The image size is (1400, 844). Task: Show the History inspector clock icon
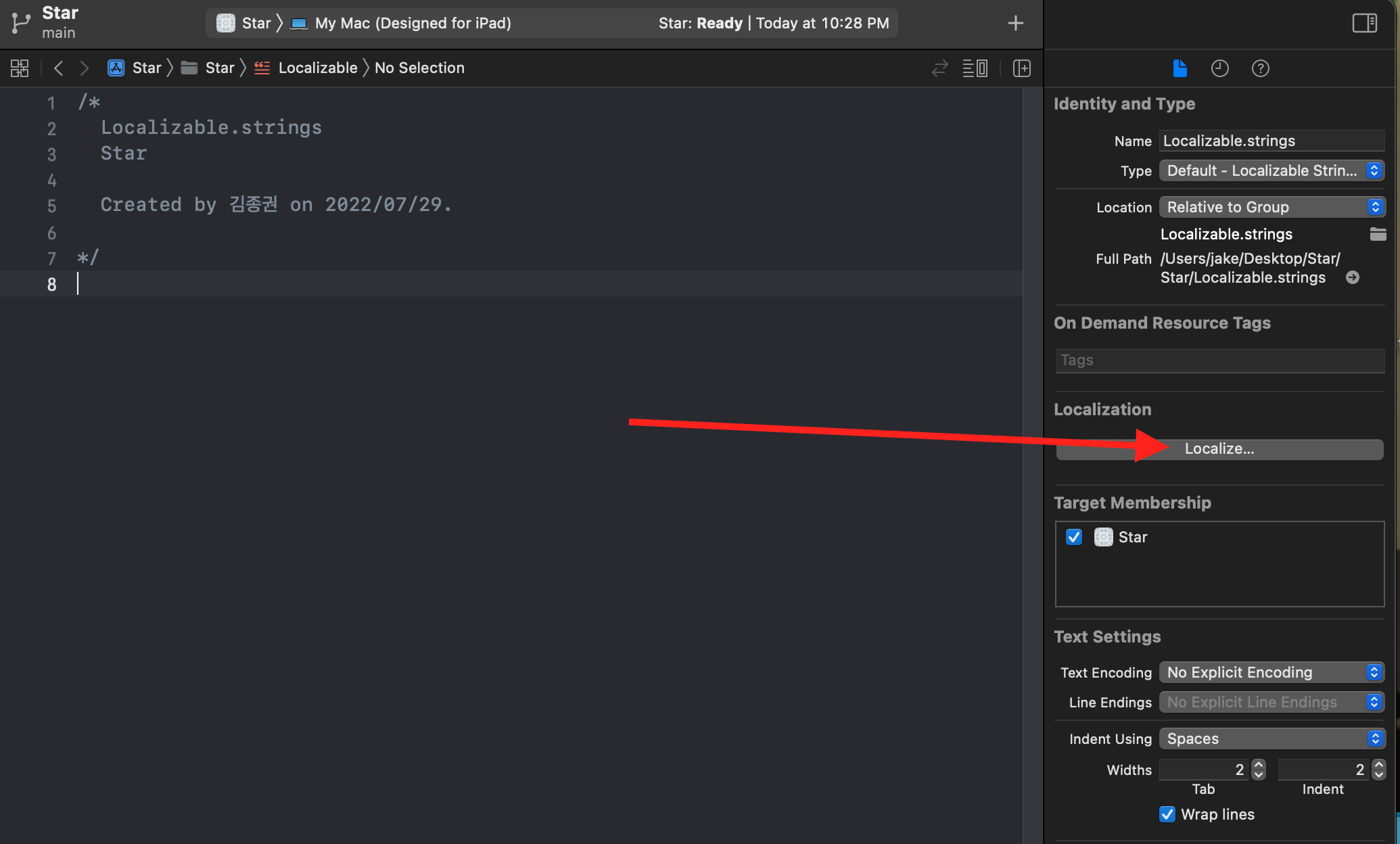(1219, 68)
